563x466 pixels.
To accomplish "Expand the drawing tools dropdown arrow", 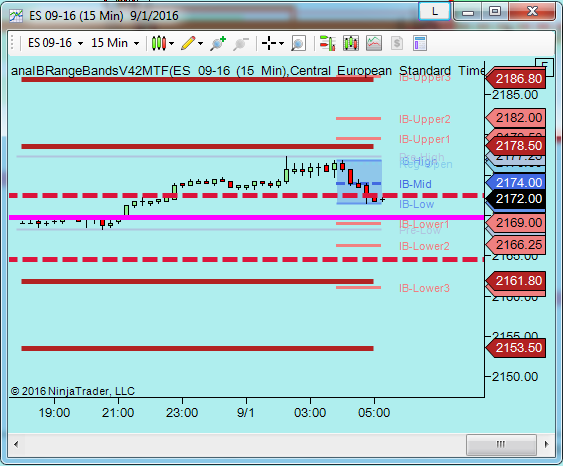I will (x=200, y=44).
